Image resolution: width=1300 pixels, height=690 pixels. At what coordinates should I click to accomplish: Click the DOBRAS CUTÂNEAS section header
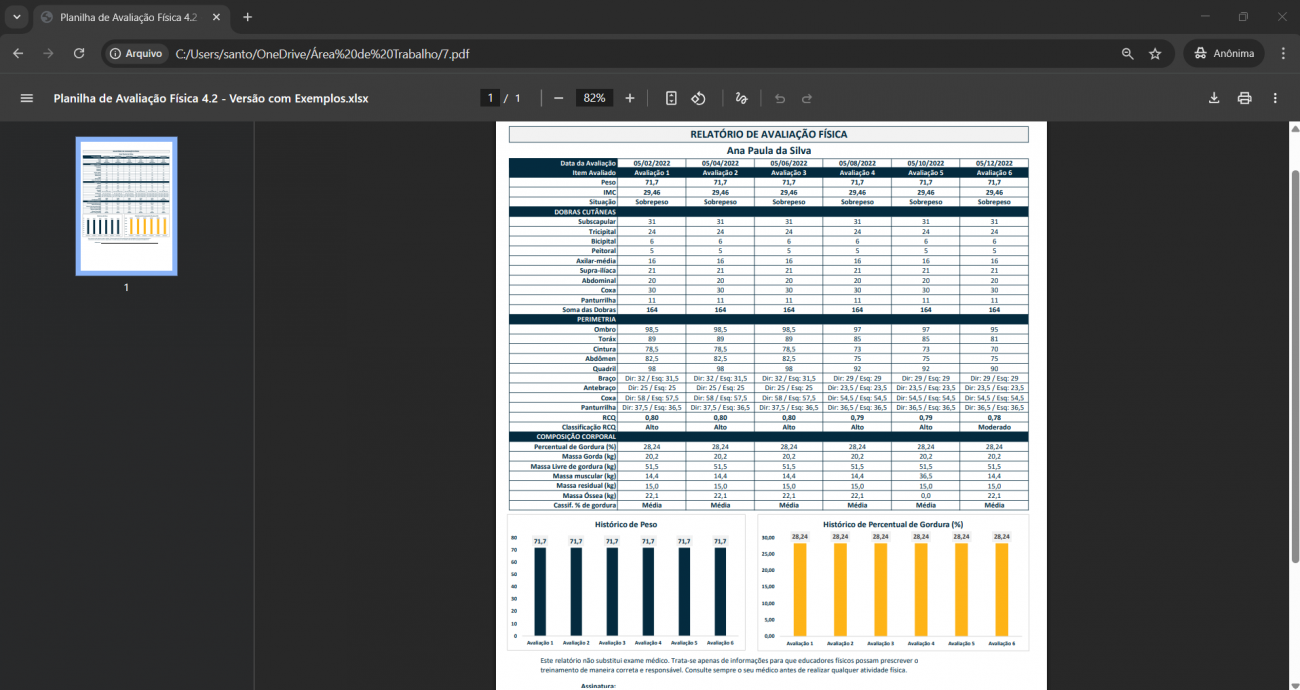coord(585,212)
